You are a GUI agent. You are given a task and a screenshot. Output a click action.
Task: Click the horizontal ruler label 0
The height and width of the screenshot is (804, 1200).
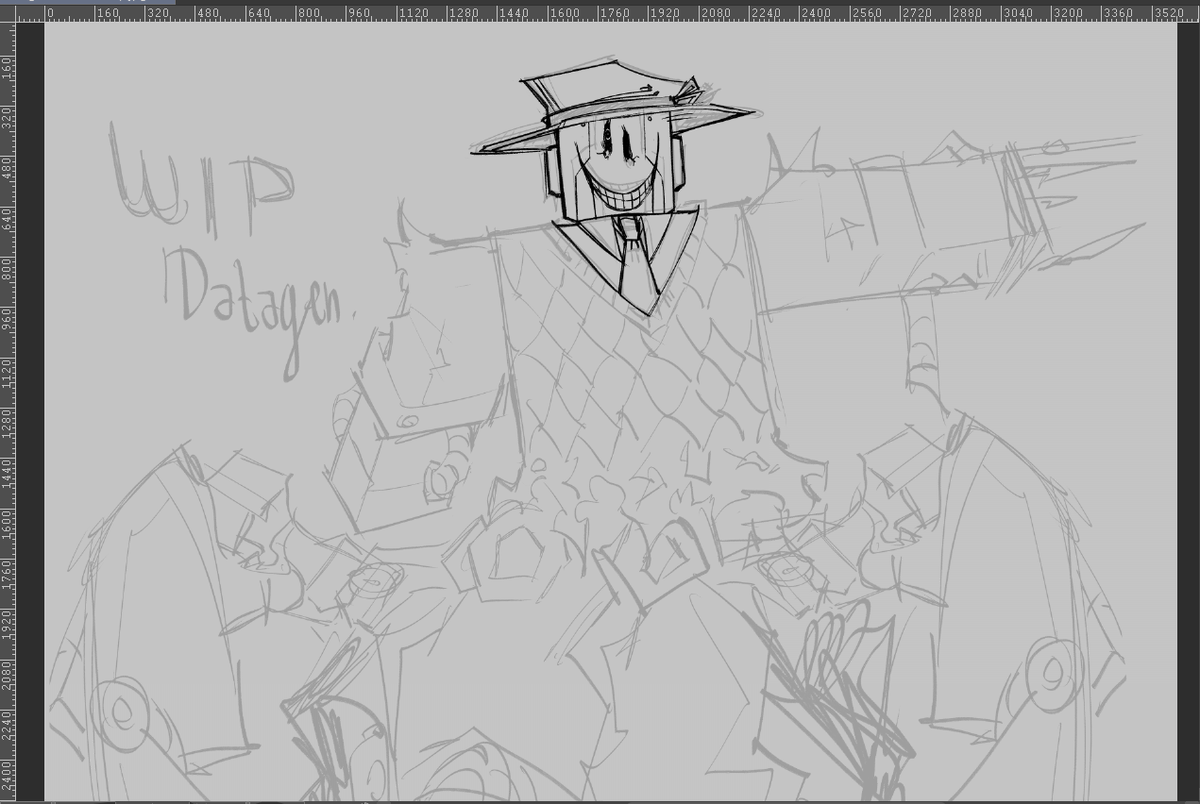pos(49,14)
